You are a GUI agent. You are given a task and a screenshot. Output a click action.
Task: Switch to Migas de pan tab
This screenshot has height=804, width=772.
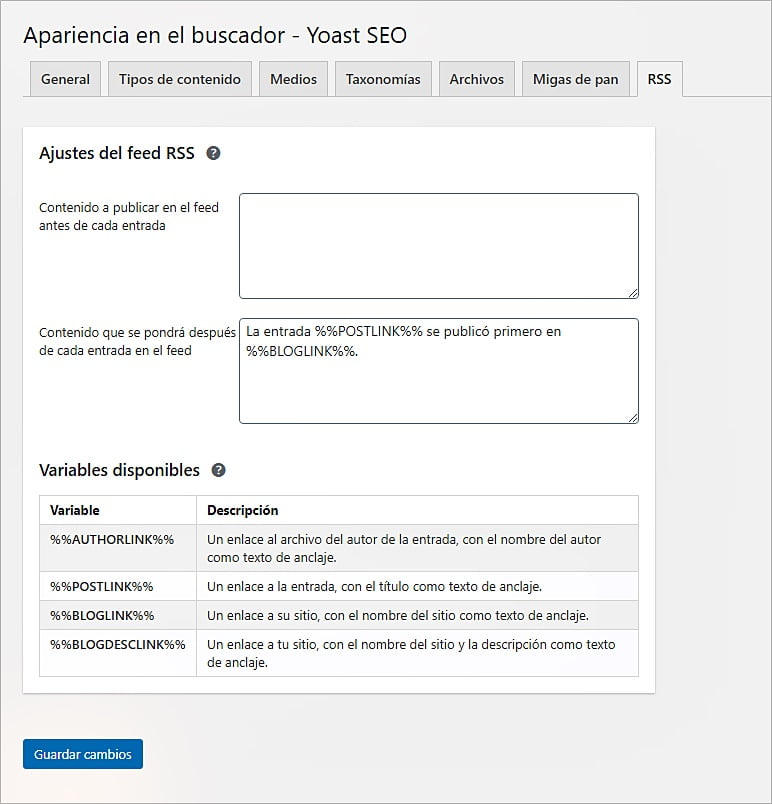tap(575, 80)
